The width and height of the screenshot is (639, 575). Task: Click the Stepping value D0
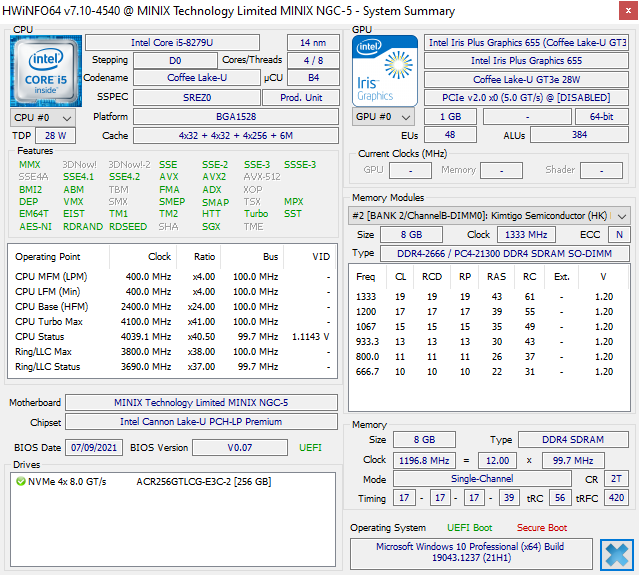tap(175, 60)
